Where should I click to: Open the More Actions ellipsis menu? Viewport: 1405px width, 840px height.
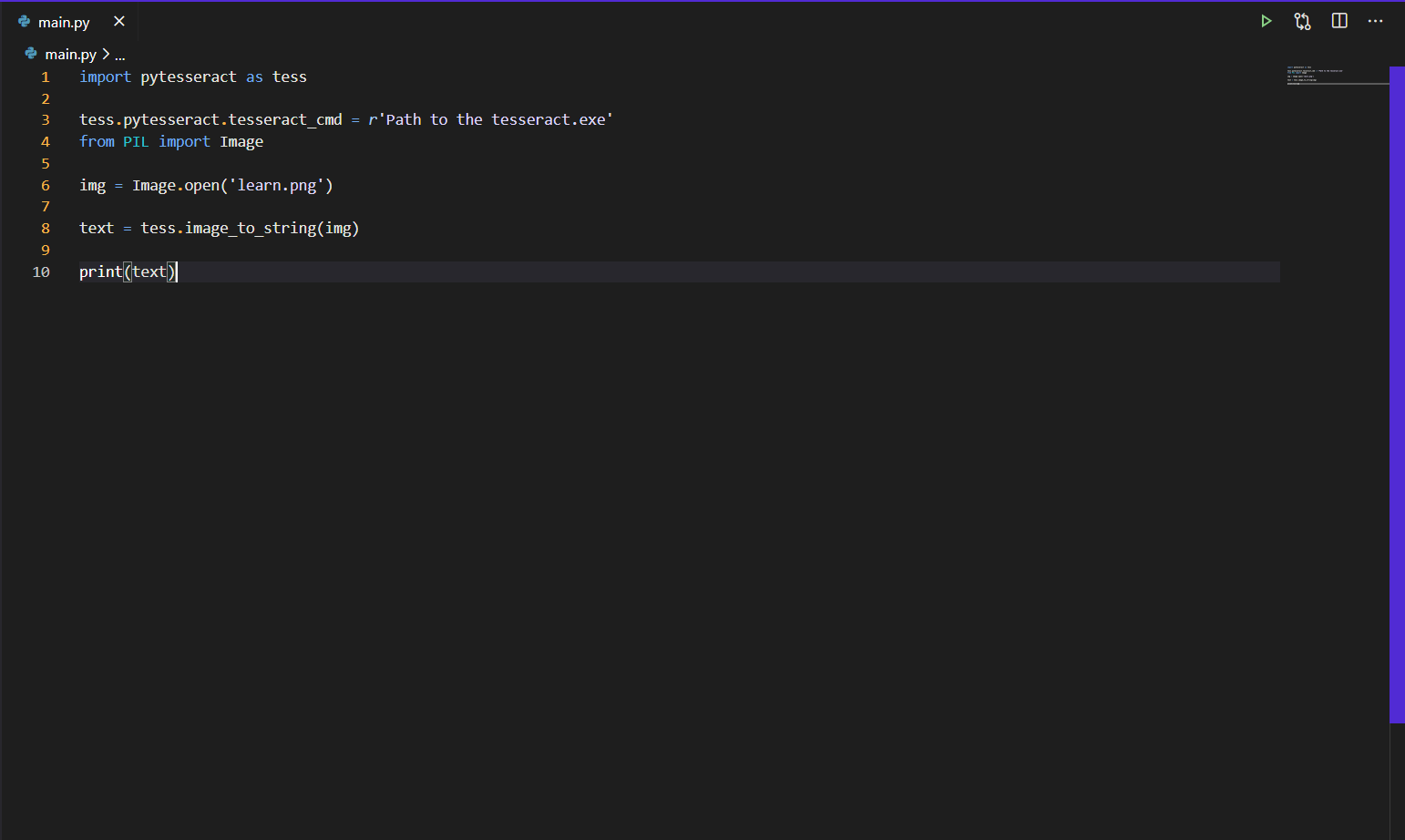pyautogui.click(x=1375, y=21)
